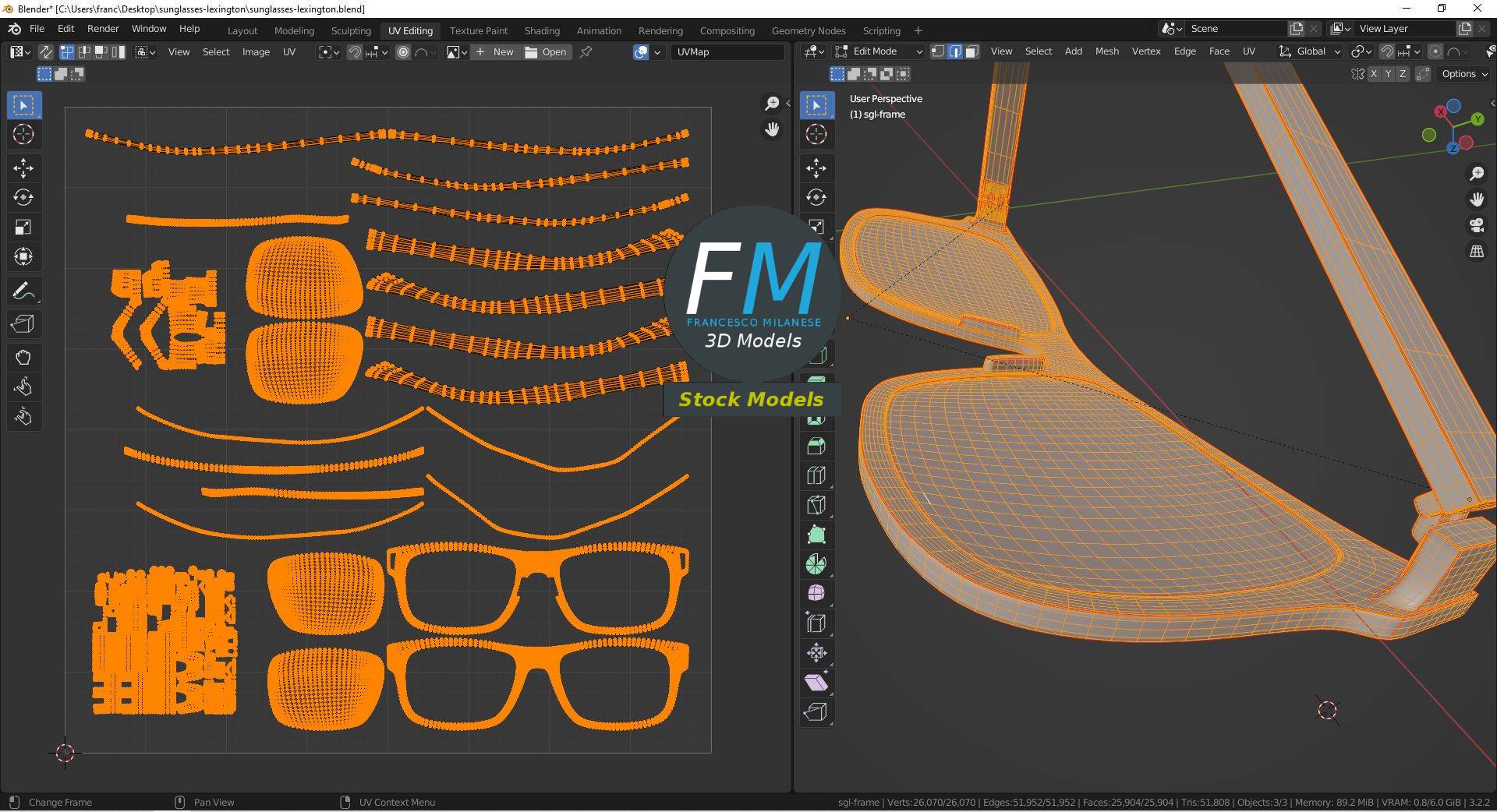Screen dimensions: 1497x812
Task: Open the Options dropdown
Action: click(x=1464, y=74)
